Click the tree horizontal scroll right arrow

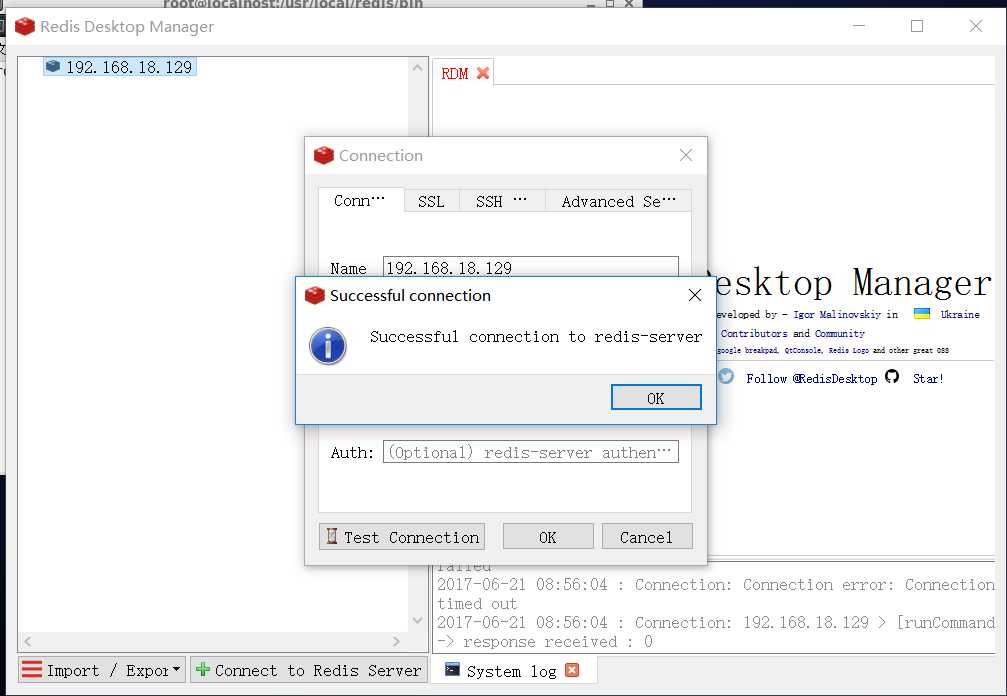pyautogui.click(x=396, y=641)
